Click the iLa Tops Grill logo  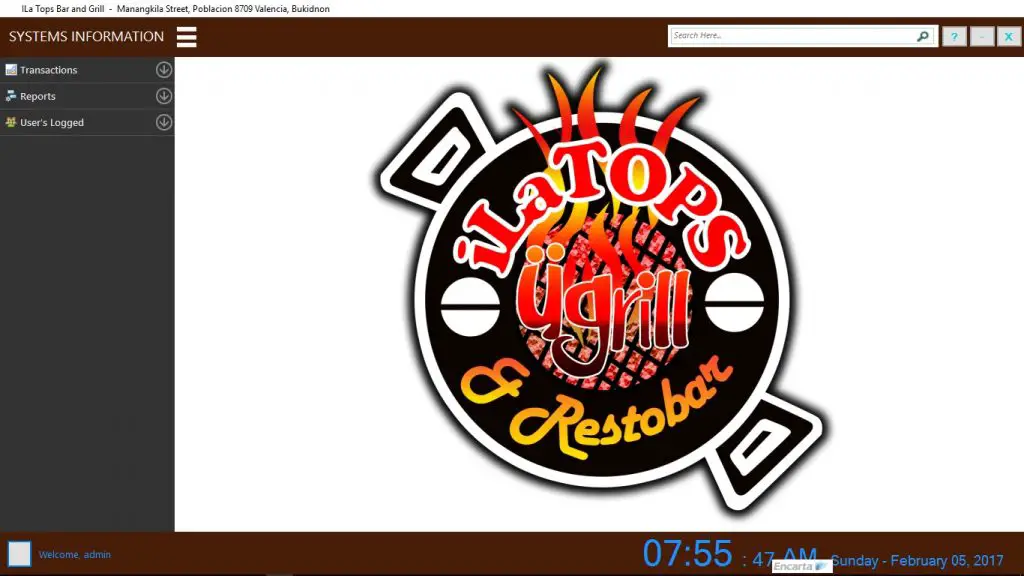coord(598,290)
